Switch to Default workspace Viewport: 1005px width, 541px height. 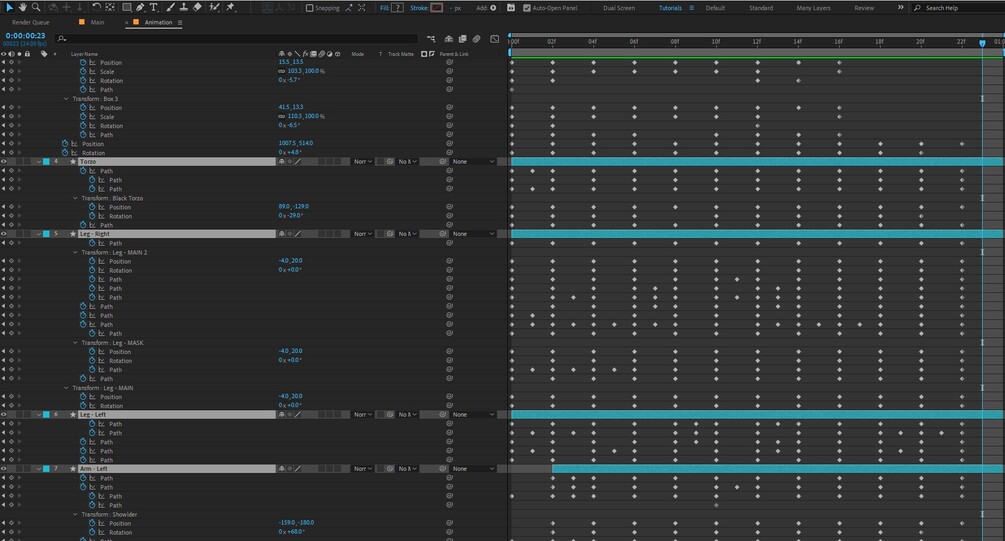(715, 8)
